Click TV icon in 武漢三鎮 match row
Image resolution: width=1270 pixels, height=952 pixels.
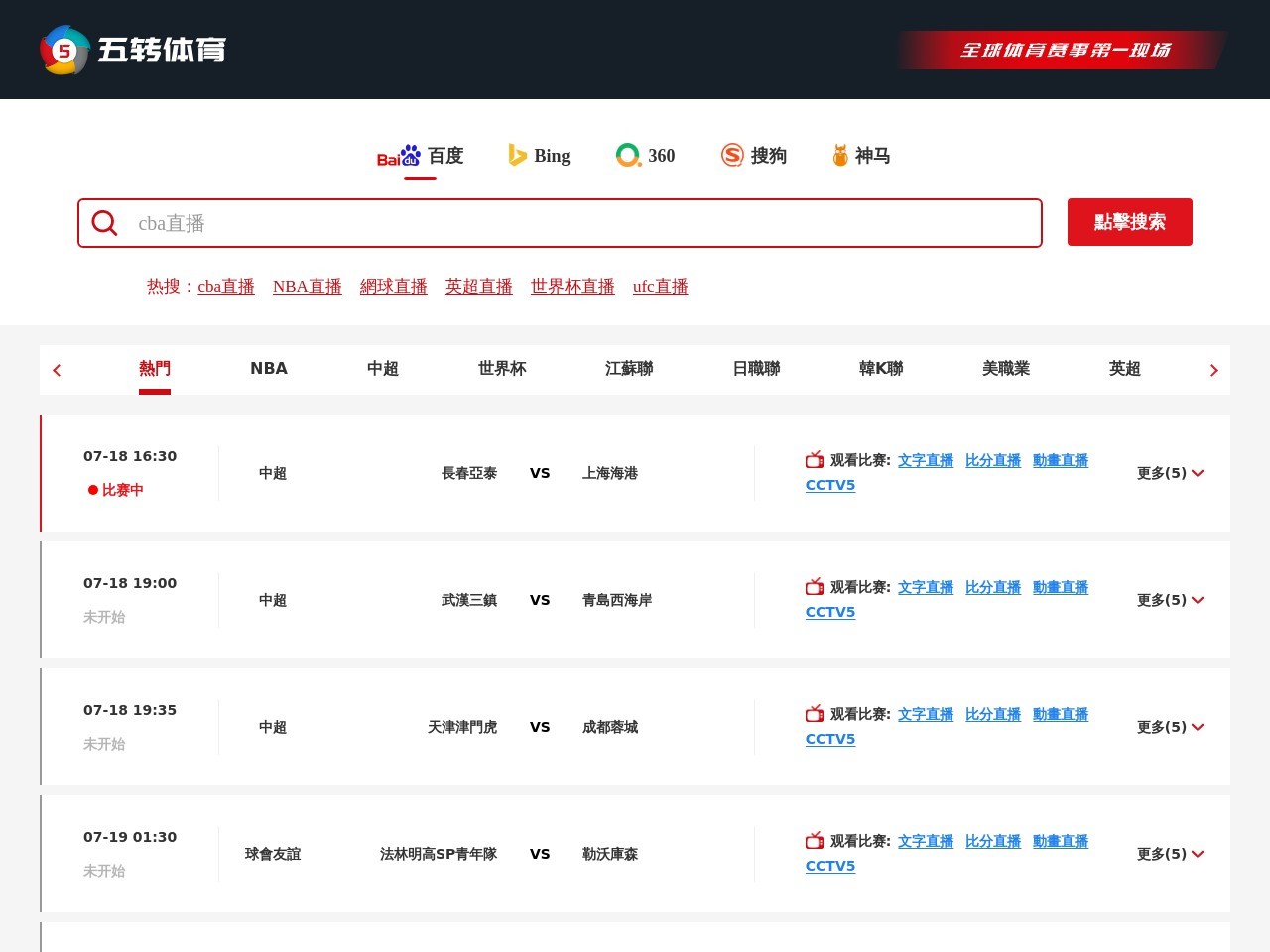click(x=815, y=587)
